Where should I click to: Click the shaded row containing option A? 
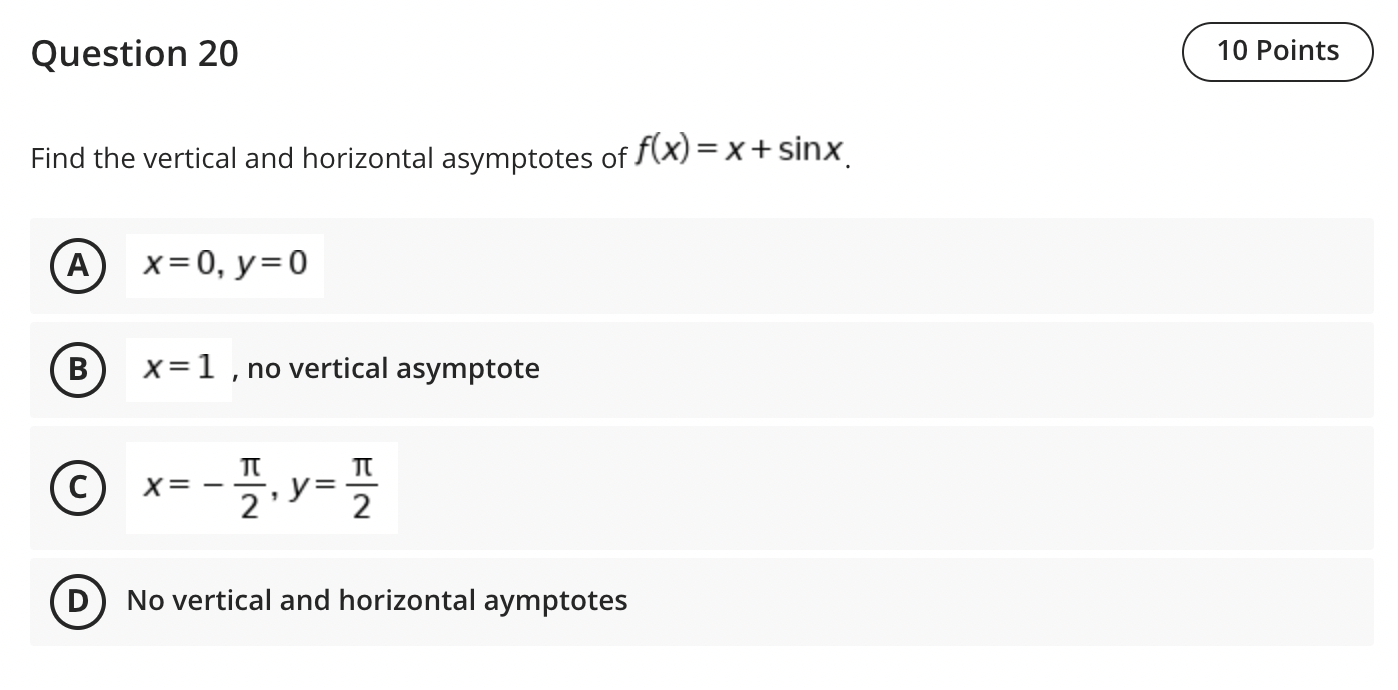[700, 265]
